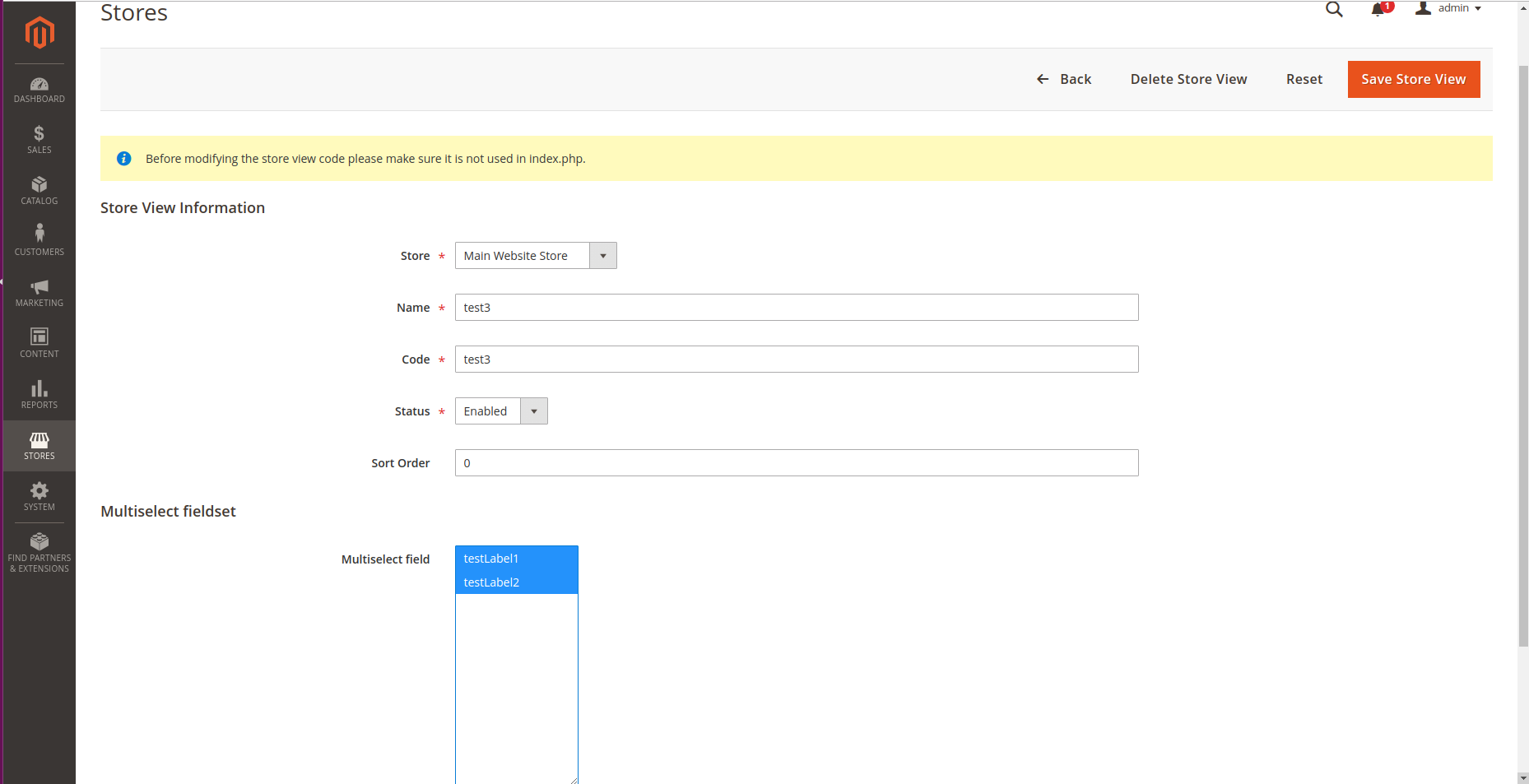1529x784 pixels.
Task: Open the Reports bar-chart menu
Action: pyautogui.click(x=40, y=395)
